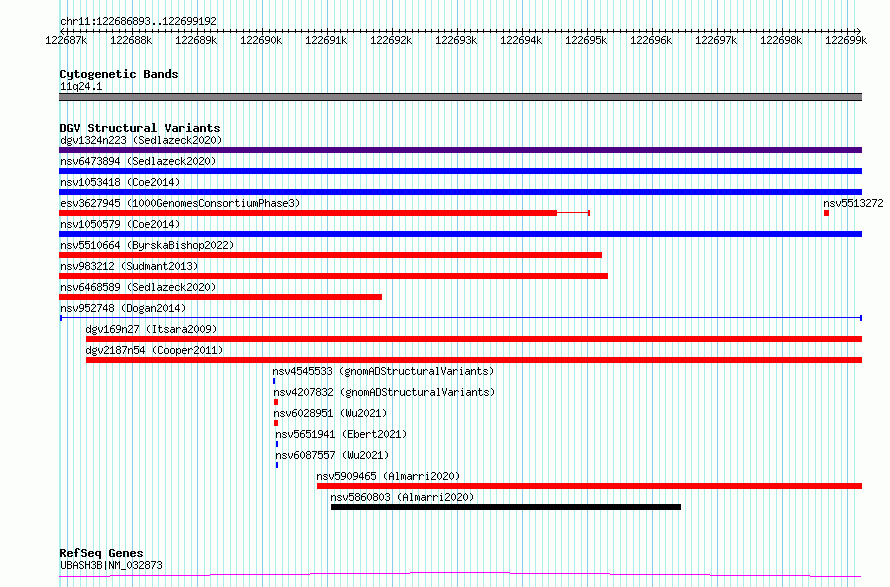This screenshot has height=587, width=890.
Task: Click the thin blue nsv952748 line
Action: (461, 318)
